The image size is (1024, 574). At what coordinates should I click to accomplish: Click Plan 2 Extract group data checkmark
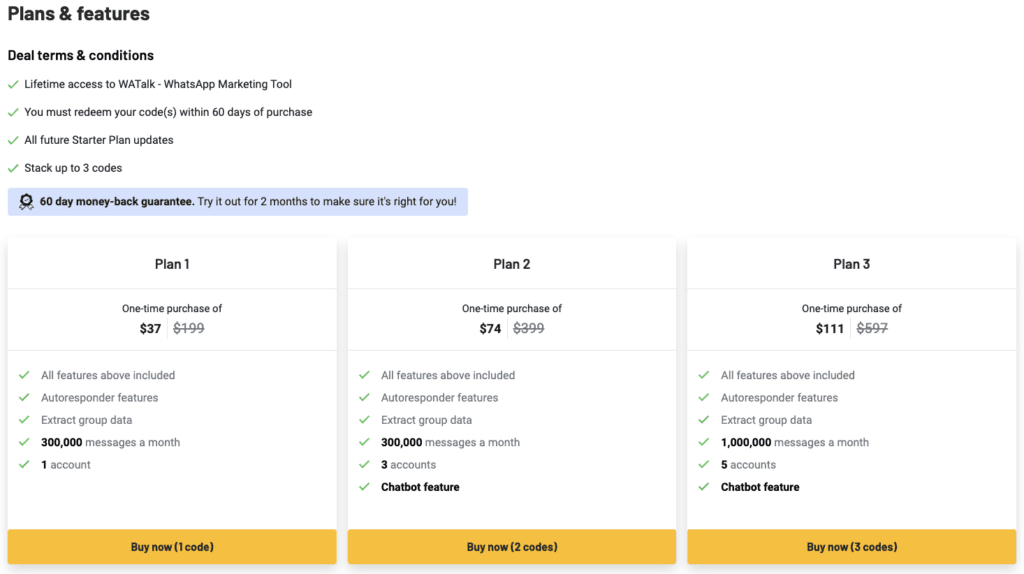[364, 420]
